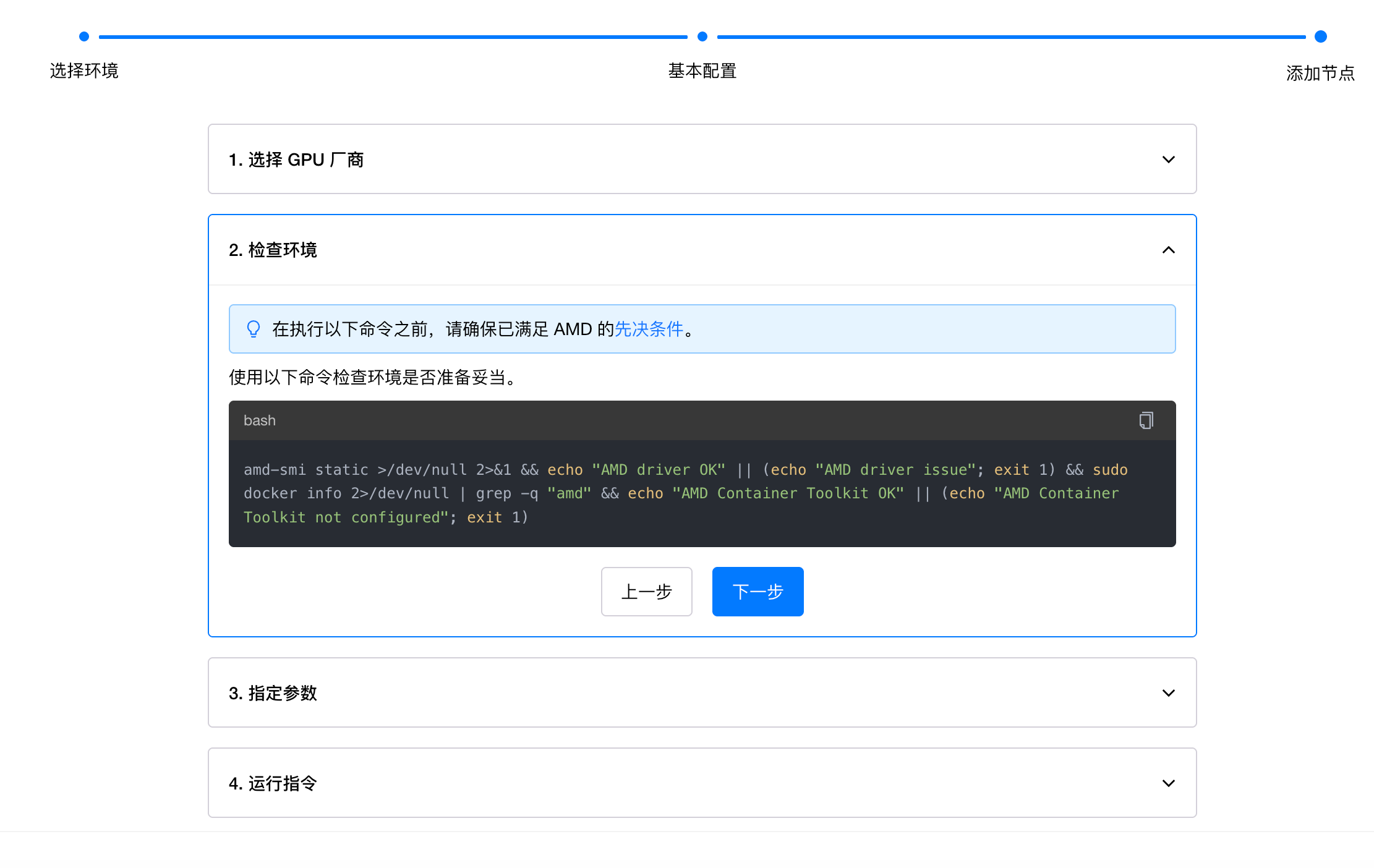Click inside the bash code block text

point(680,493)
